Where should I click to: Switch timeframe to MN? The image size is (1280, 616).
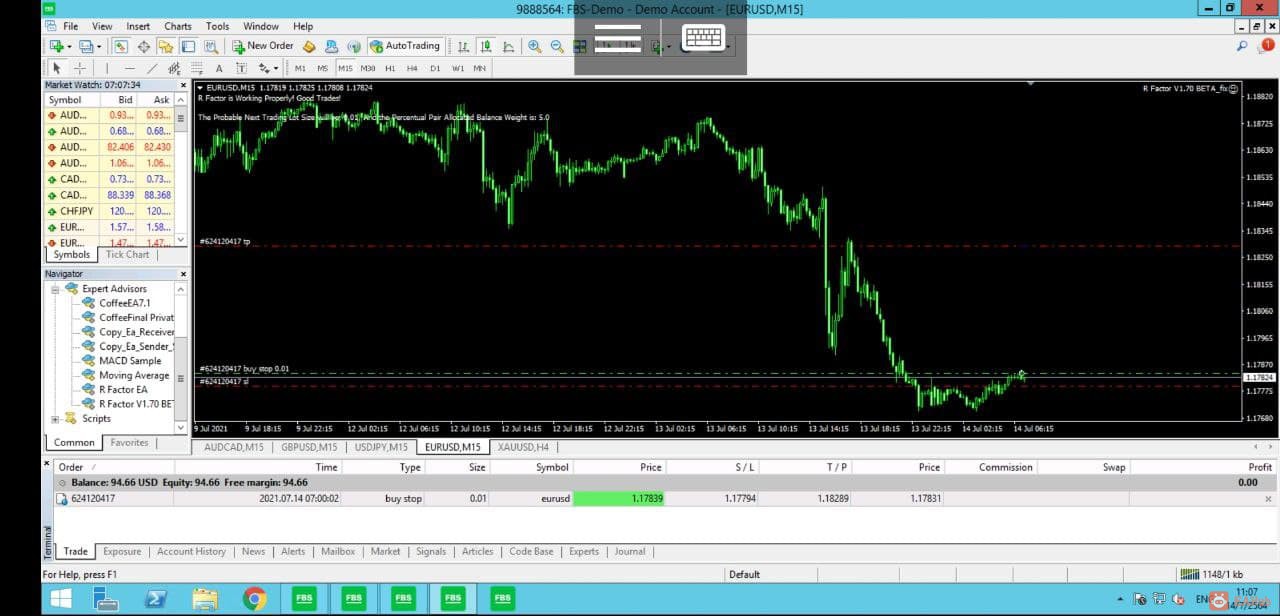pos(480,68)
